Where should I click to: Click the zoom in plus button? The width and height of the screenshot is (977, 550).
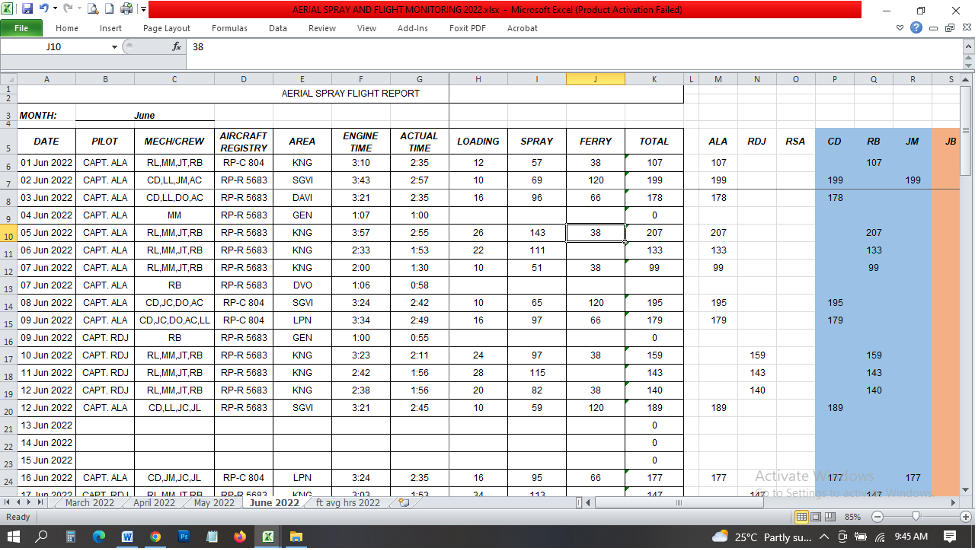point(966,517)
